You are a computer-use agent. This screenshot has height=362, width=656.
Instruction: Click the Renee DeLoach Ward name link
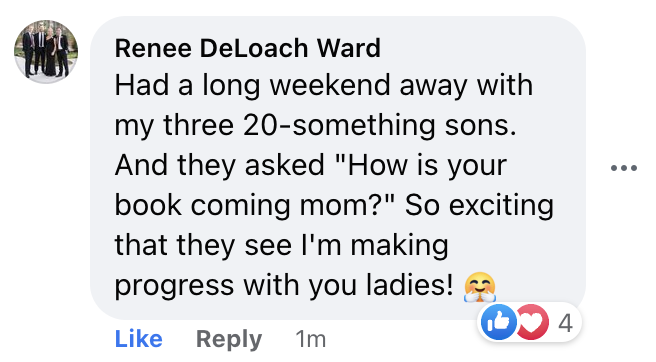tap(248, 48)
